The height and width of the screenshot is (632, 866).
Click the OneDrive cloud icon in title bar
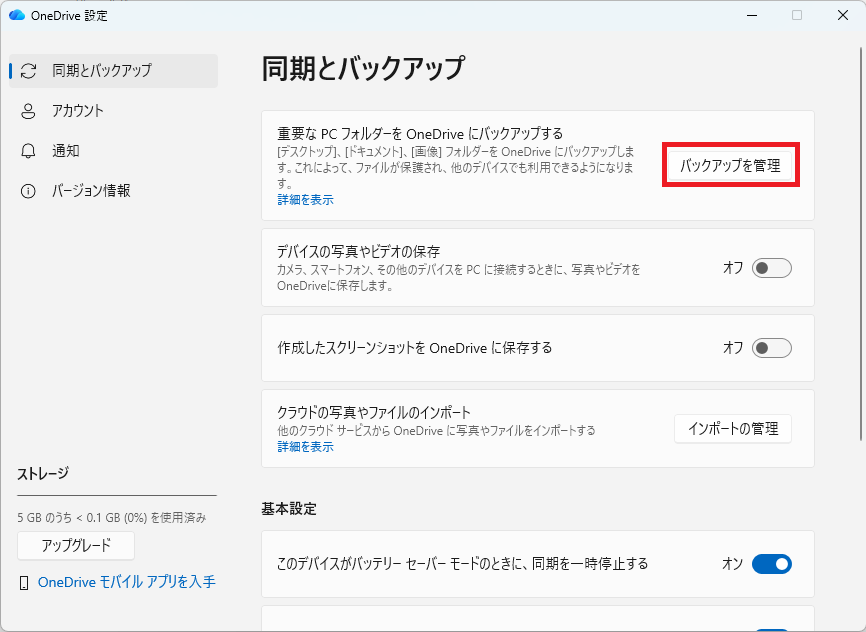click(x=16, y=15)
